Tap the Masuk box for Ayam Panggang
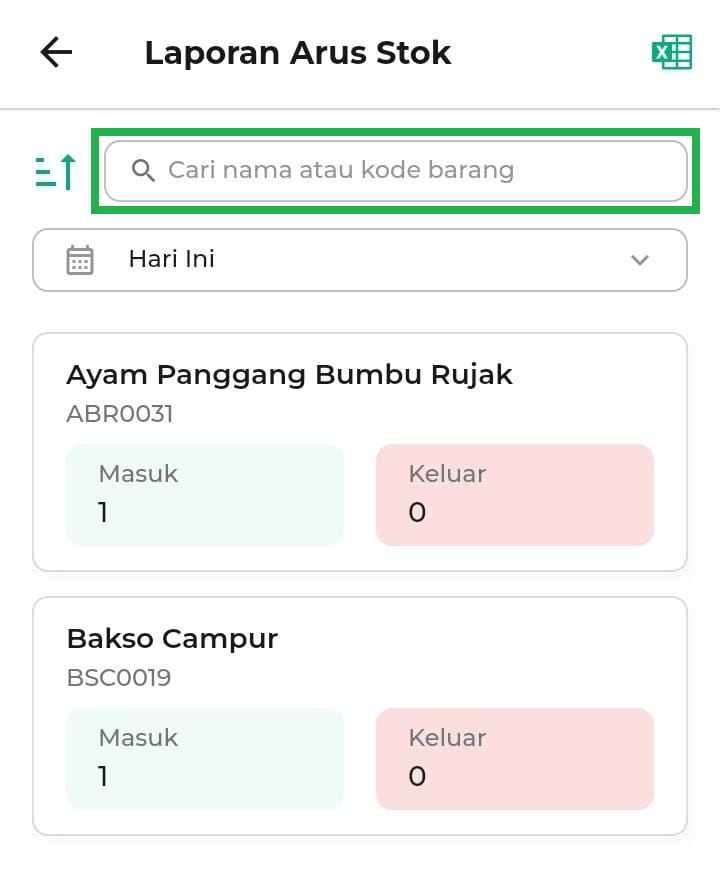The image size is (720, 876). (x=205, y=495)
